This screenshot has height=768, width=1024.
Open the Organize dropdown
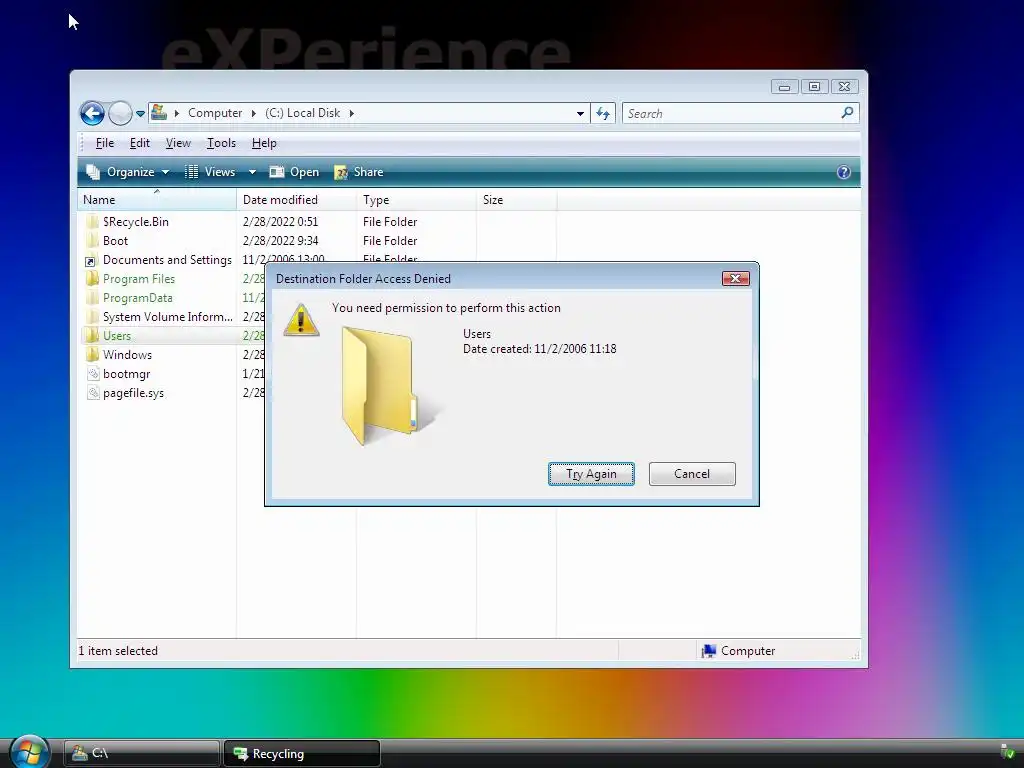click(x=128, y=172)
